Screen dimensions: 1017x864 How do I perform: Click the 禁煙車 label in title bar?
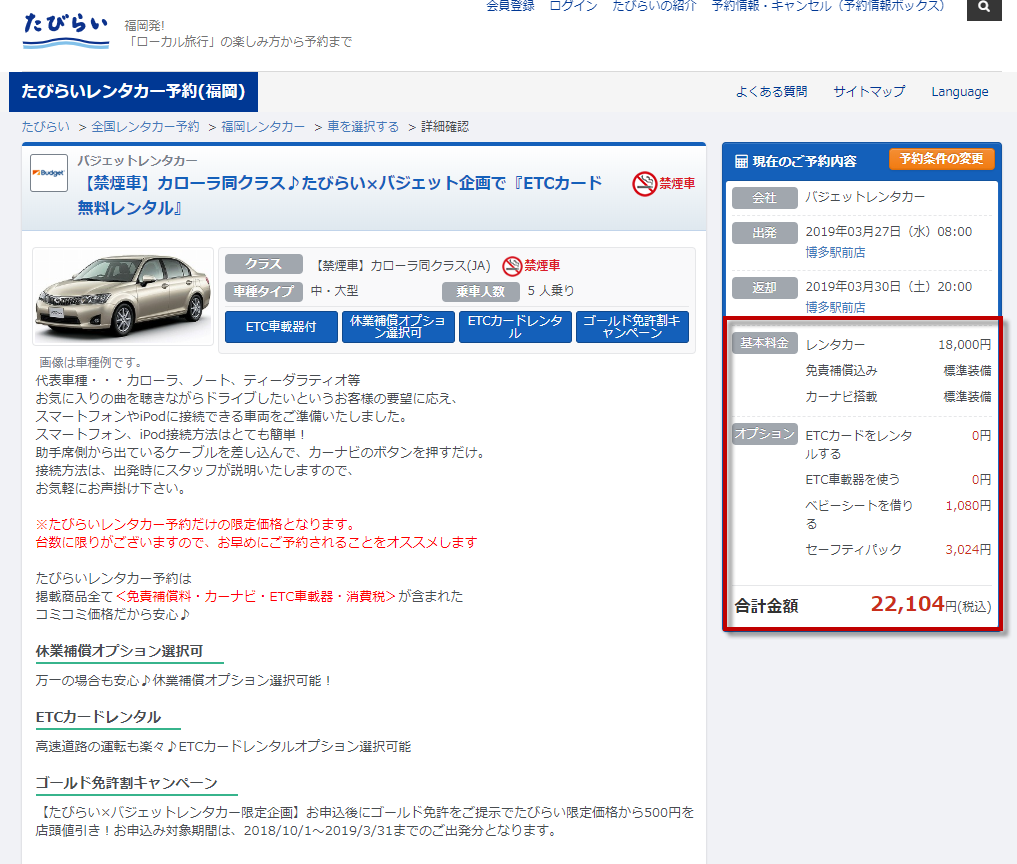[677, 184]
